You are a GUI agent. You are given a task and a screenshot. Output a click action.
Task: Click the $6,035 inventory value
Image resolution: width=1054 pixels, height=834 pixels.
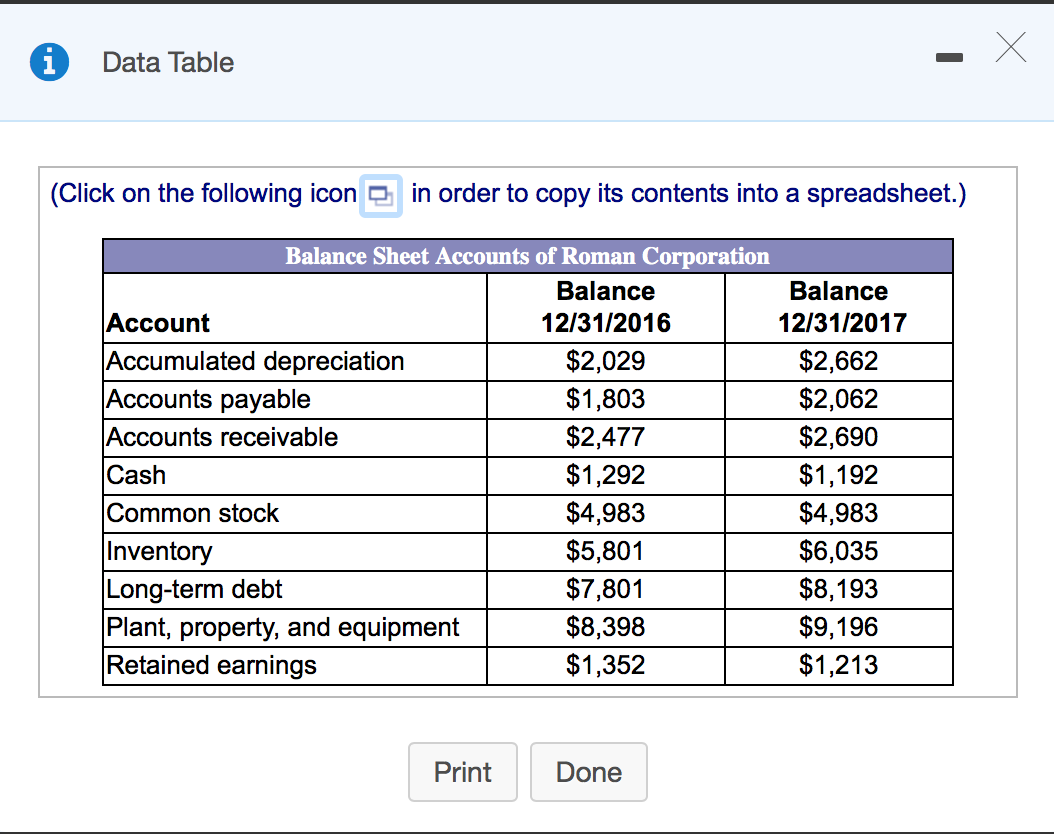pyautogui.click(x=839, y=551)
